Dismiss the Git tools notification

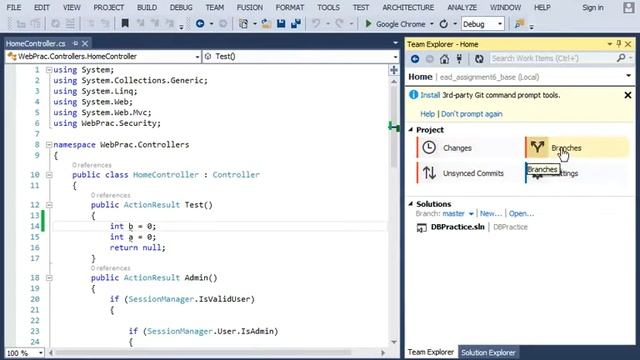tap(628, 95)
